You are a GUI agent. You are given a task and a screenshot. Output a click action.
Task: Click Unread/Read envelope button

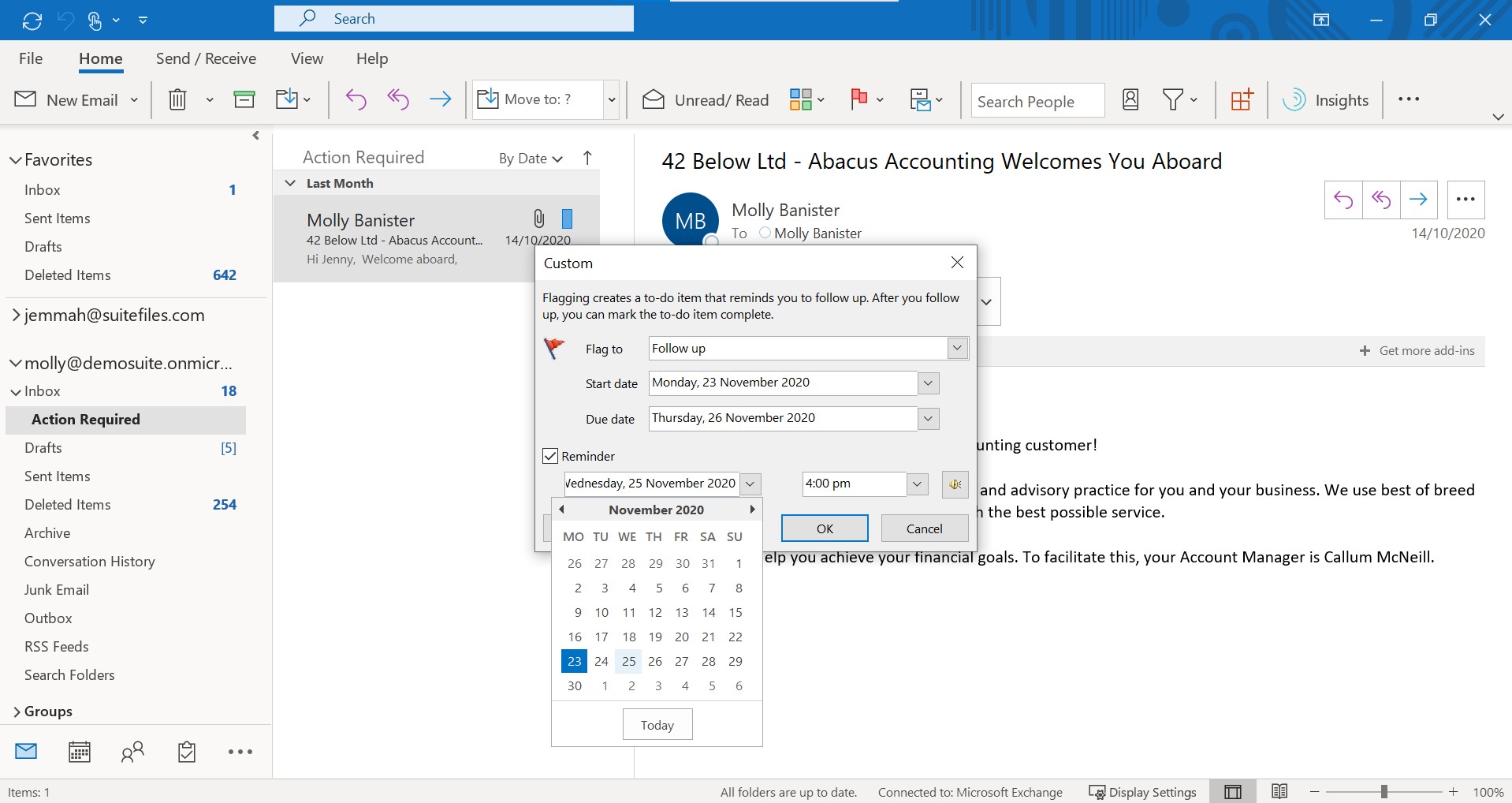706,100
